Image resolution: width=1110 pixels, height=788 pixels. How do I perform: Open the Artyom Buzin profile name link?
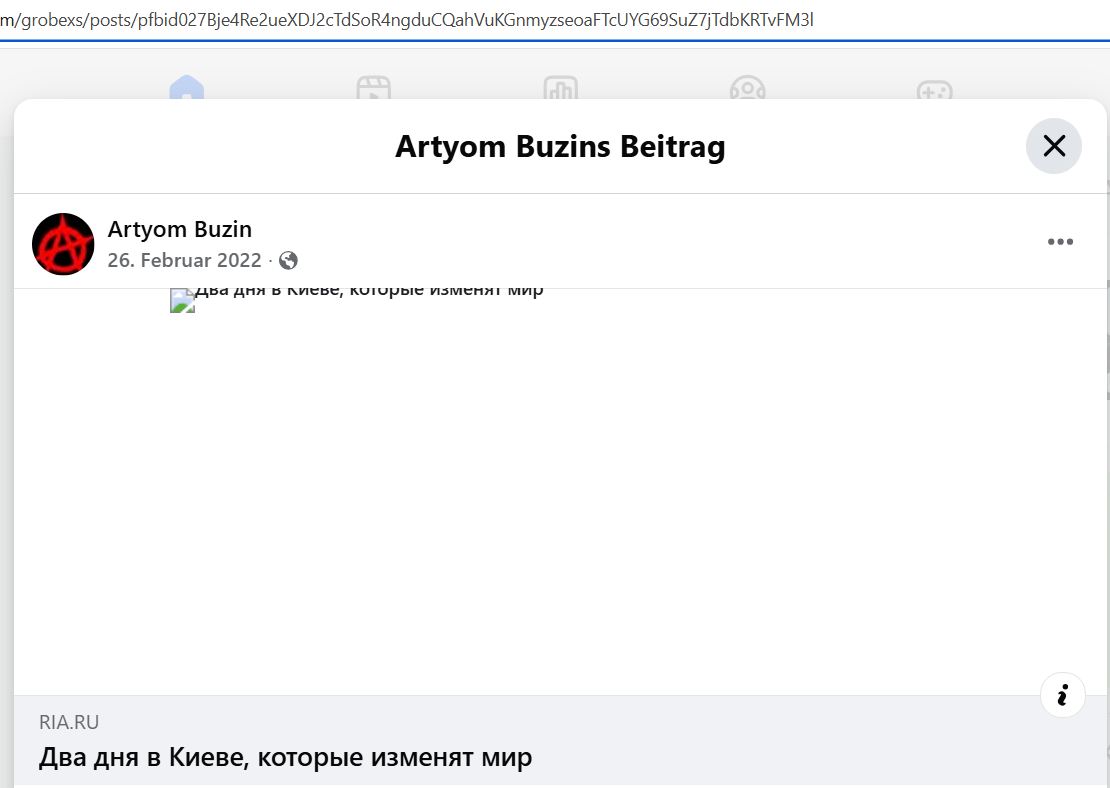180,229
